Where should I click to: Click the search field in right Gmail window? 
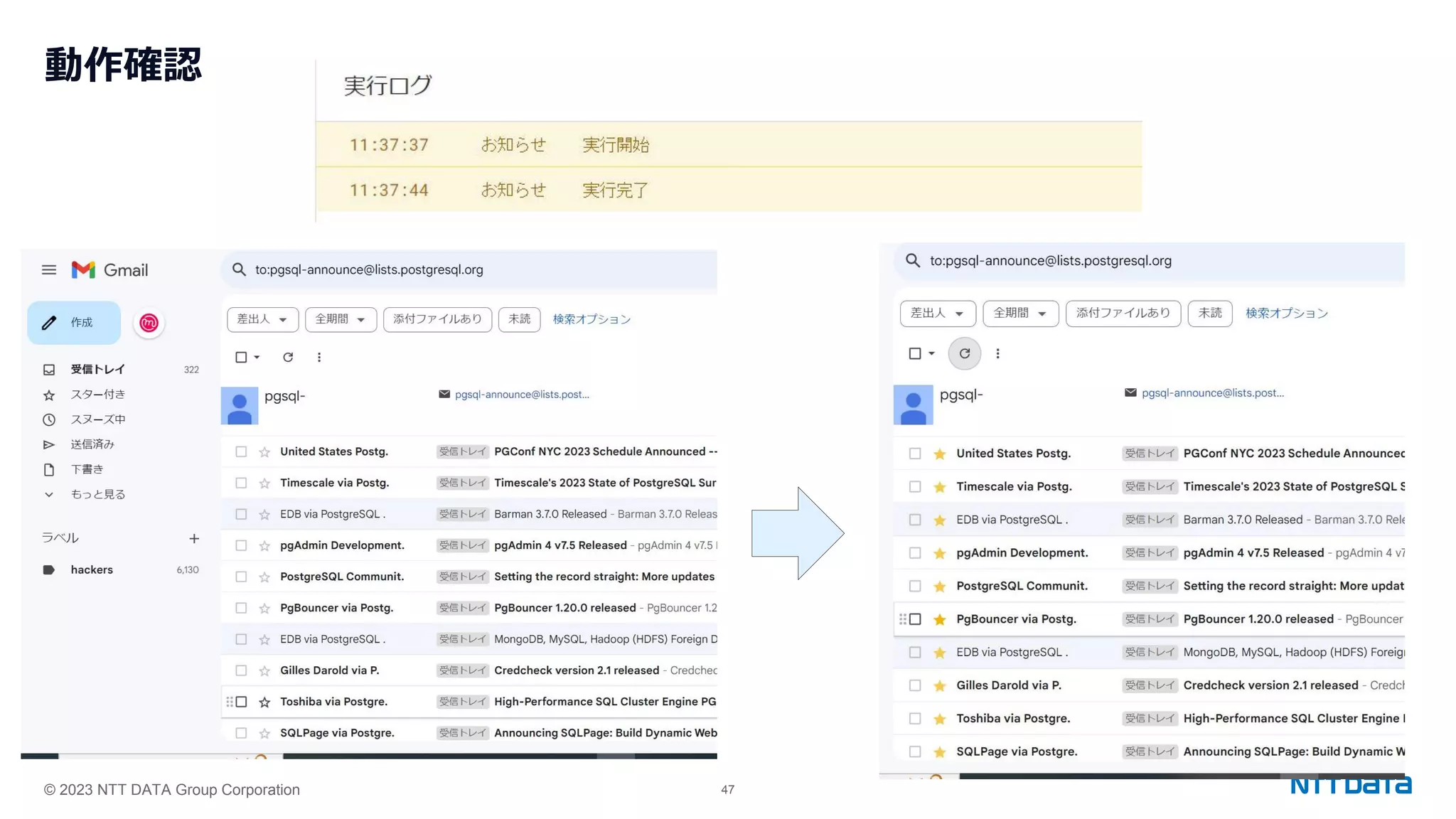tap(1149, 261)
